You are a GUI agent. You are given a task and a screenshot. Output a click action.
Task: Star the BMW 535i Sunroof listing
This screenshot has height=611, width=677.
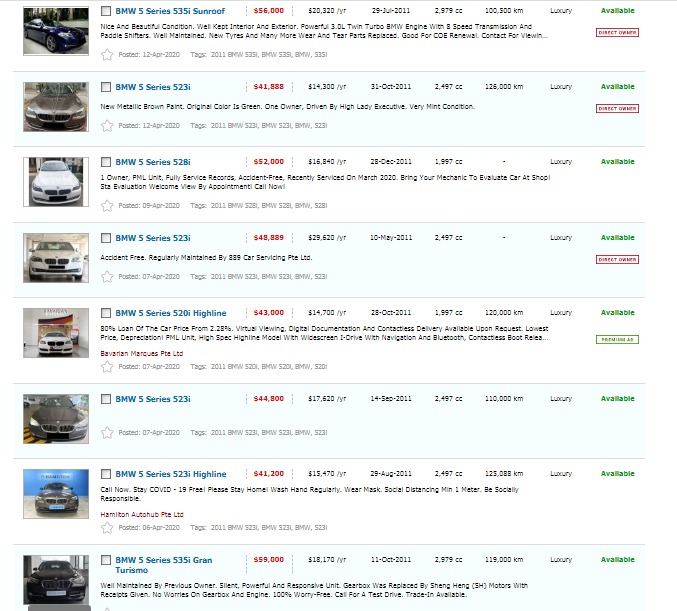tap(107, 55)
